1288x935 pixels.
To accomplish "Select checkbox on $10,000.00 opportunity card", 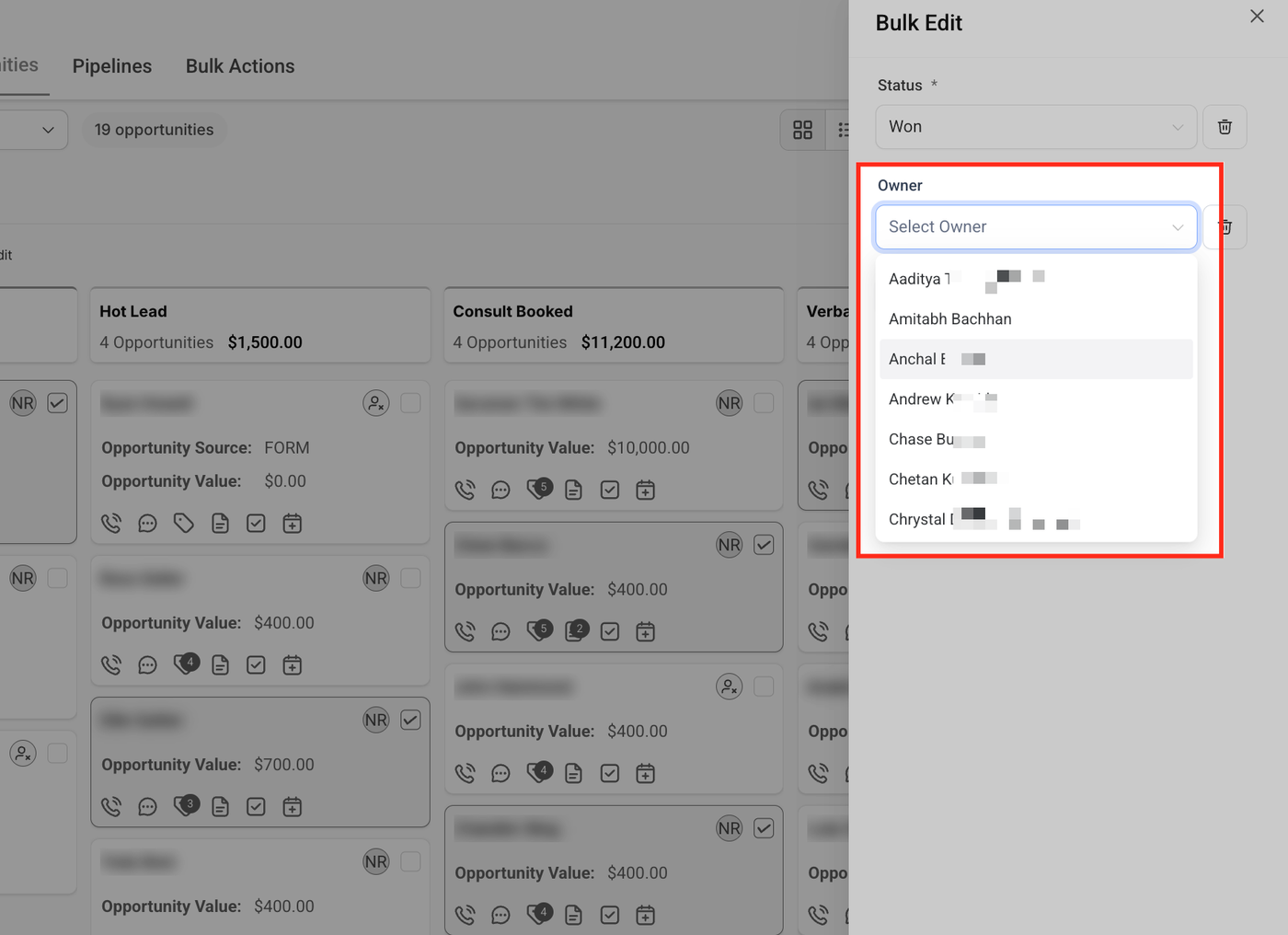I will pyautogui.click(x=764, y=403).
